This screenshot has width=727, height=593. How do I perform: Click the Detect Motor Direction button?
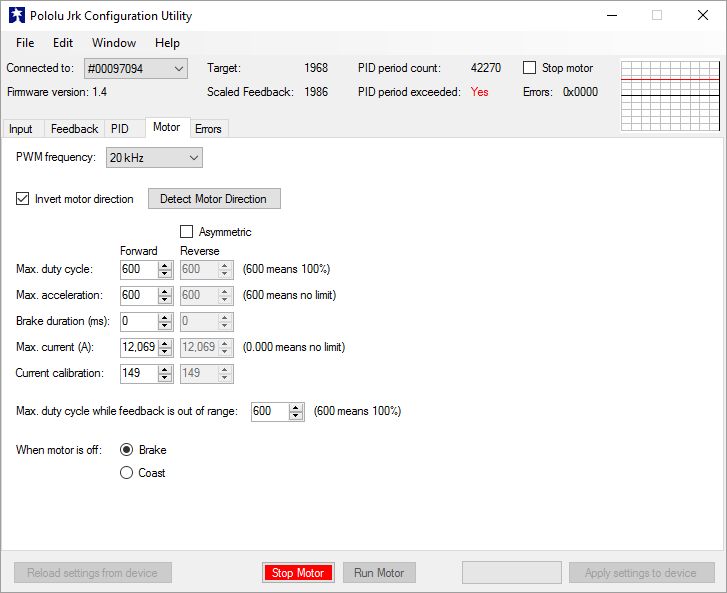213,199
